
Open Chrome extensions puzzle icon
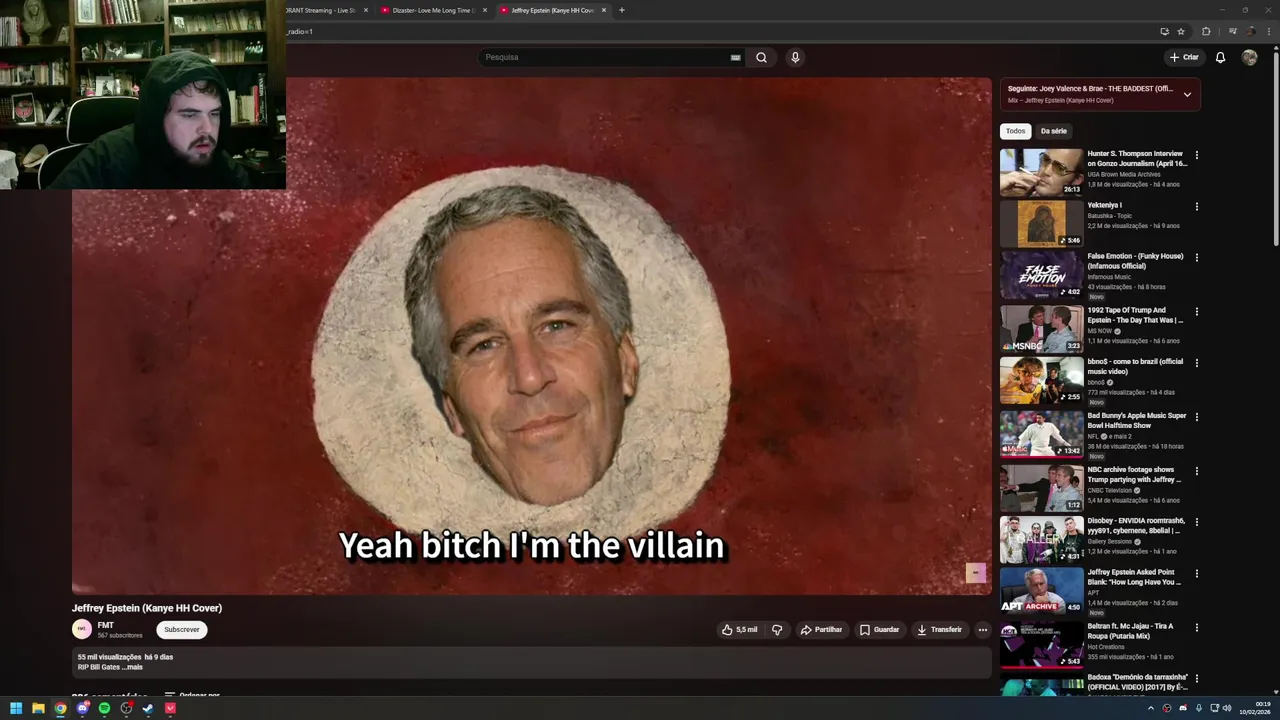click(x=1206, y=31)
